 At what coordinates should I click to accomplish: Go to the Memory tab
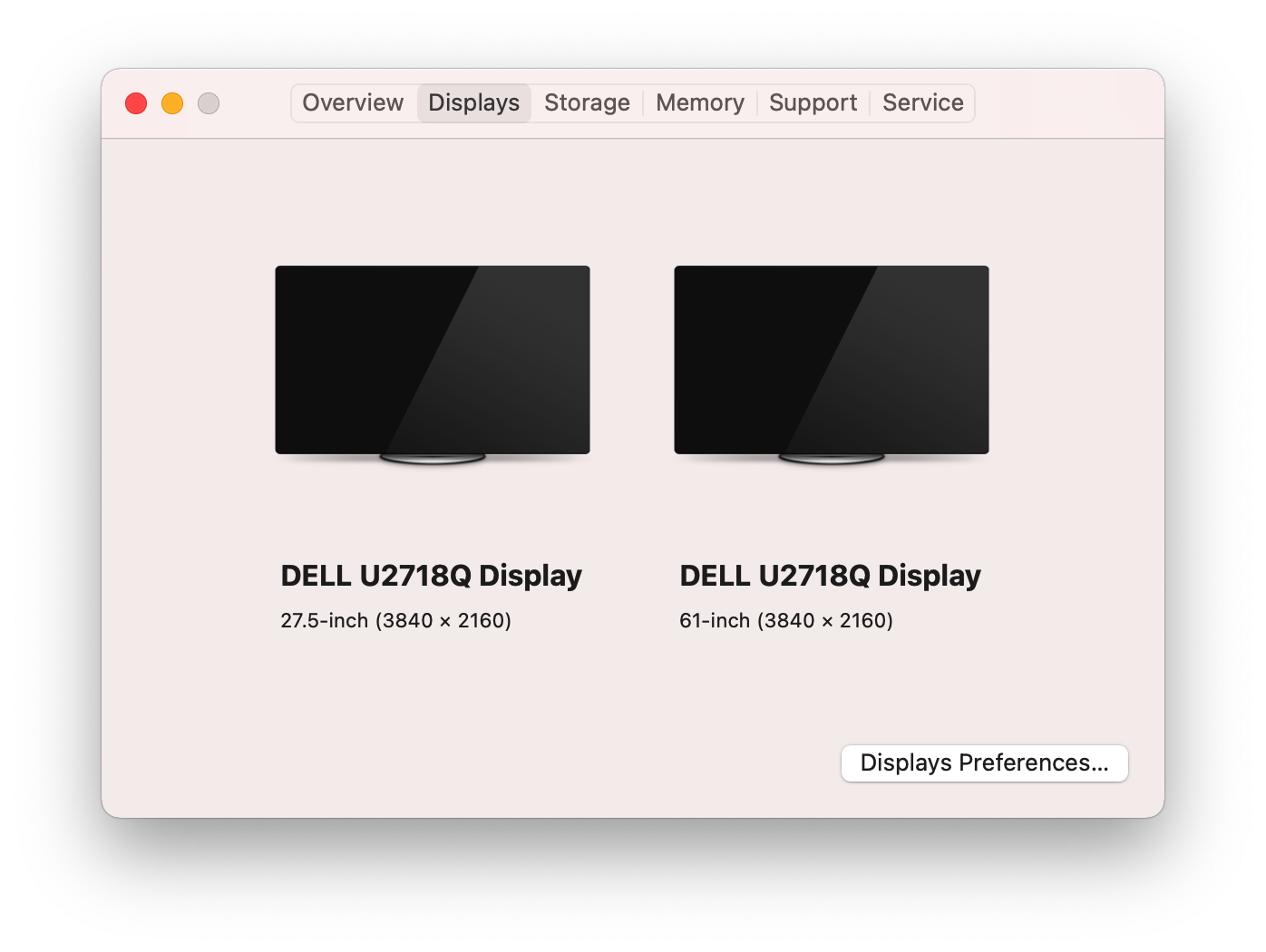(x=700, y=103)
